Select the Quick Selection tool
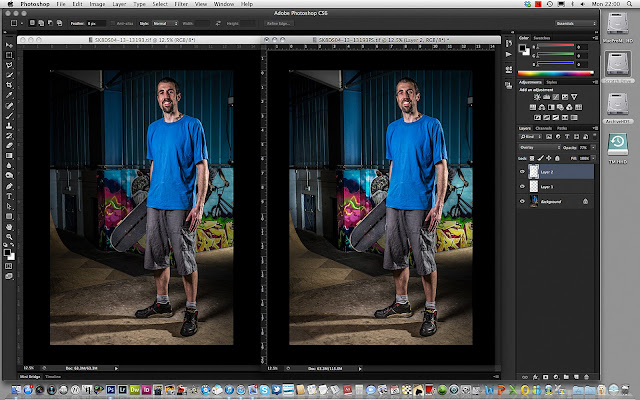 9,76
